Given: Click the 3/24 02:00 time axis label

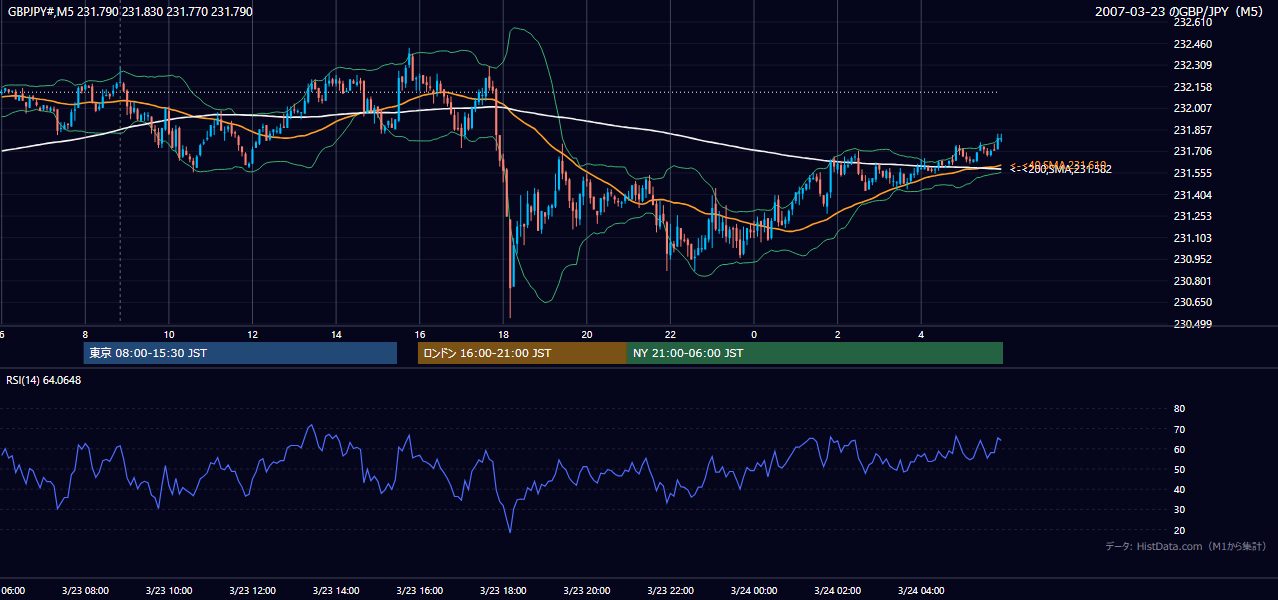Looking at the screenshot, I should pyautogui.click(x=837, y=591).
